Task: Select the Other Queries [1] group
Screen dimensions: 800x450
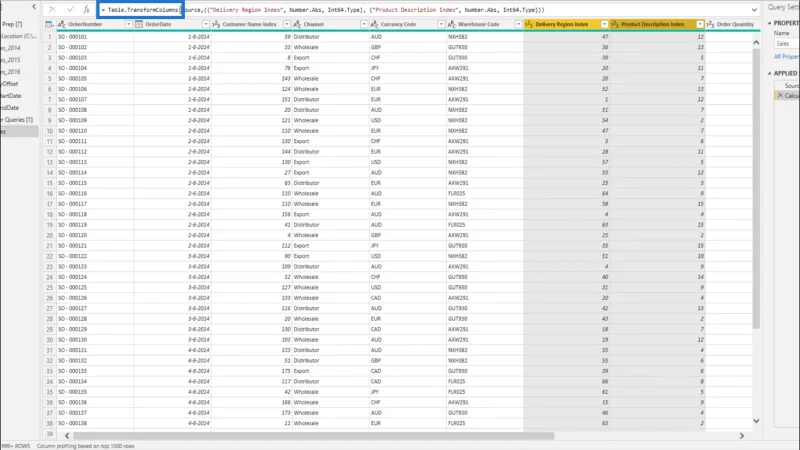Action: tap(17, 119)
